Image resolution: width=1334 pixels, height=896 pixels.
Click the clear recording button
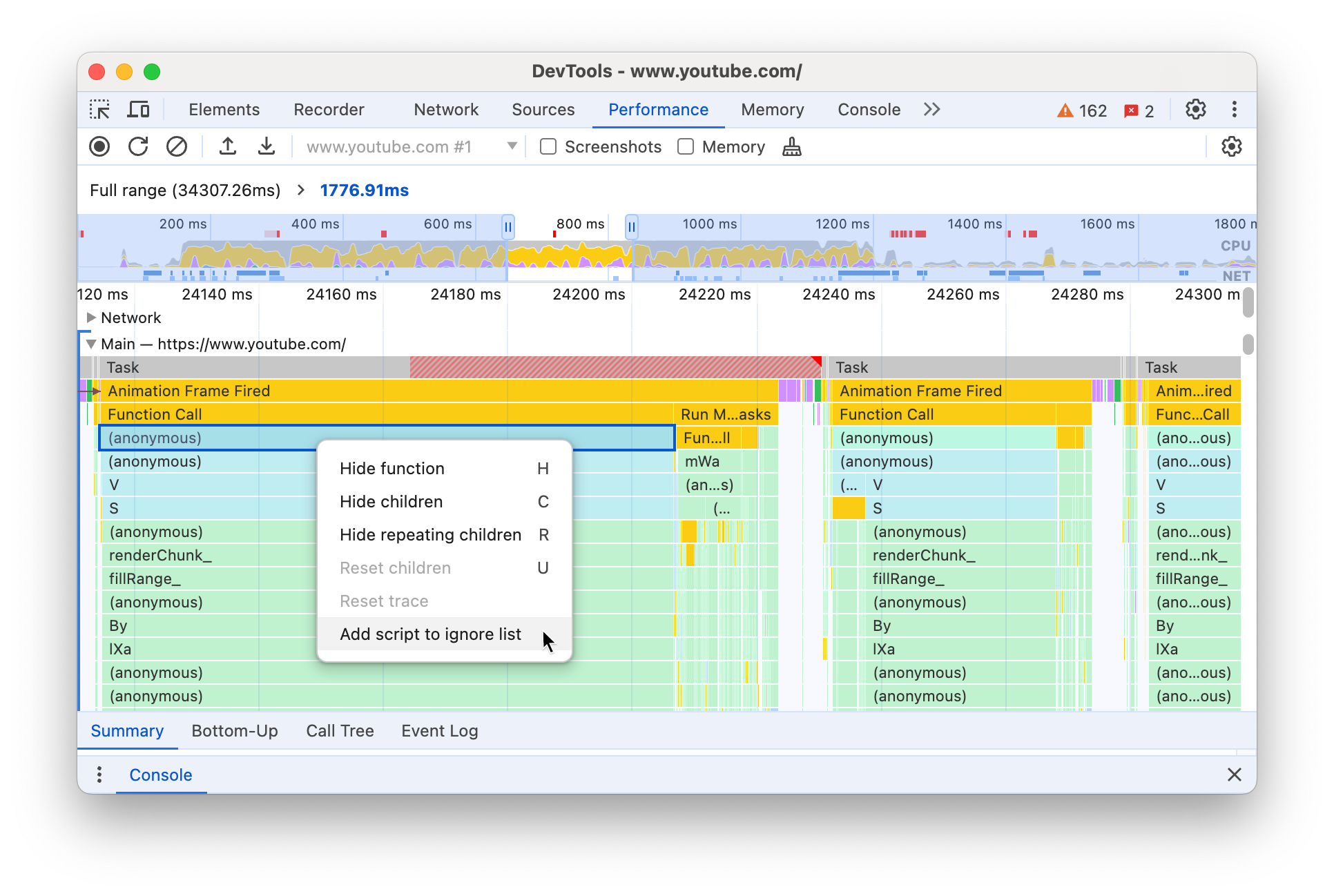point(175,147)
